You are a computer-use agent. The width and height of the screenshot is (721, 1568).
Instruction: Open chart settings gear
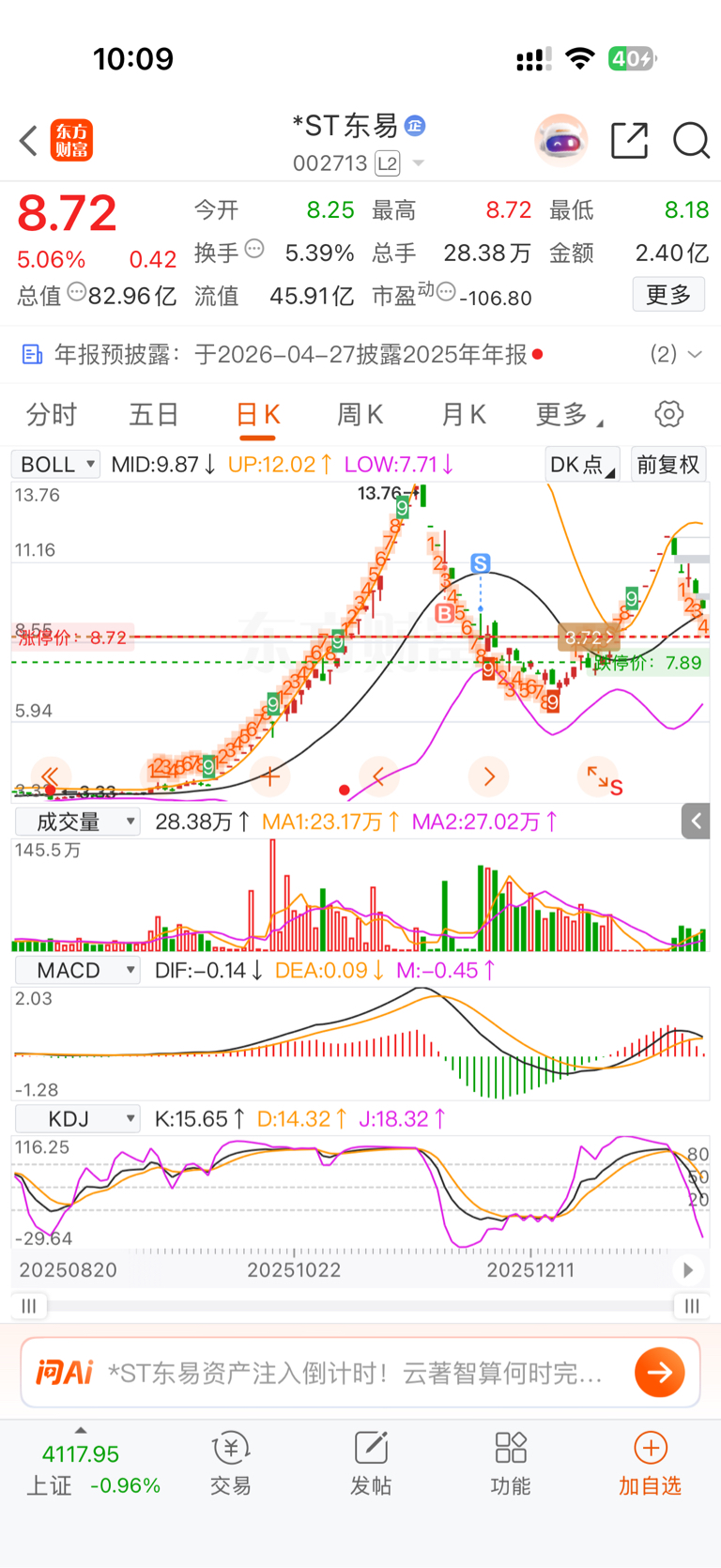point(668,414)
